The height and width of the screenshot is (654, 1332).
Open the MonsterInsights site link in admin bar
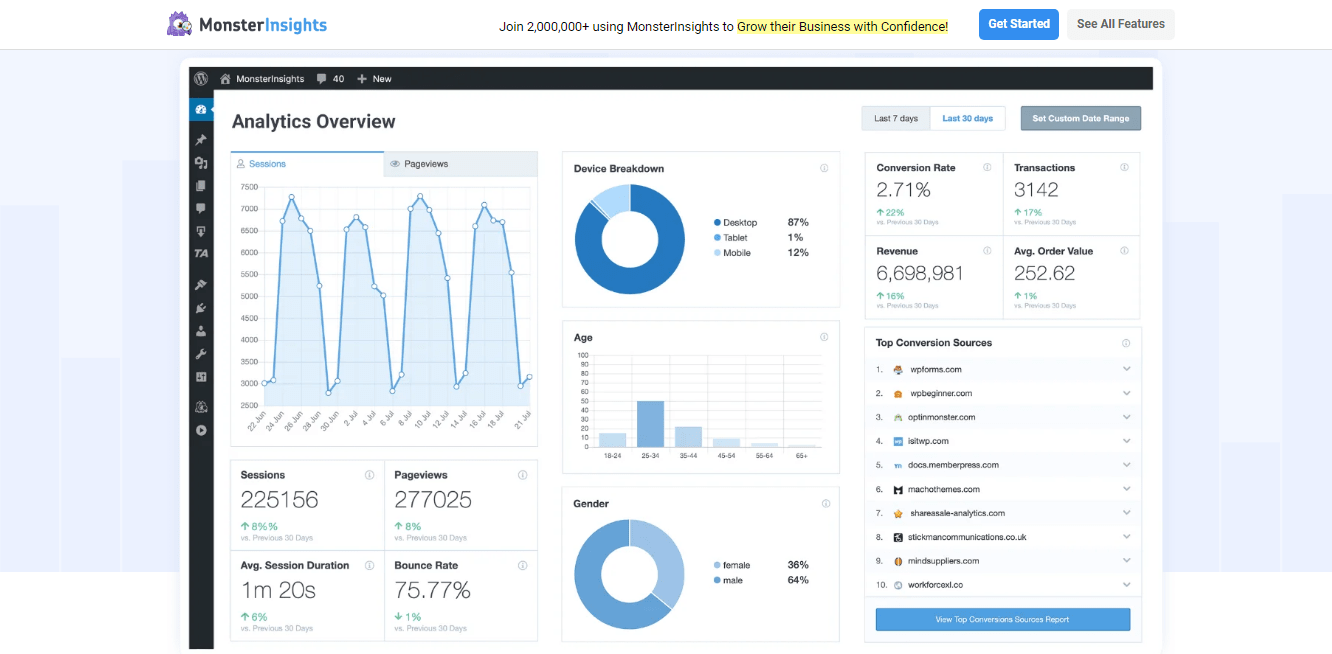click(262, 78)
